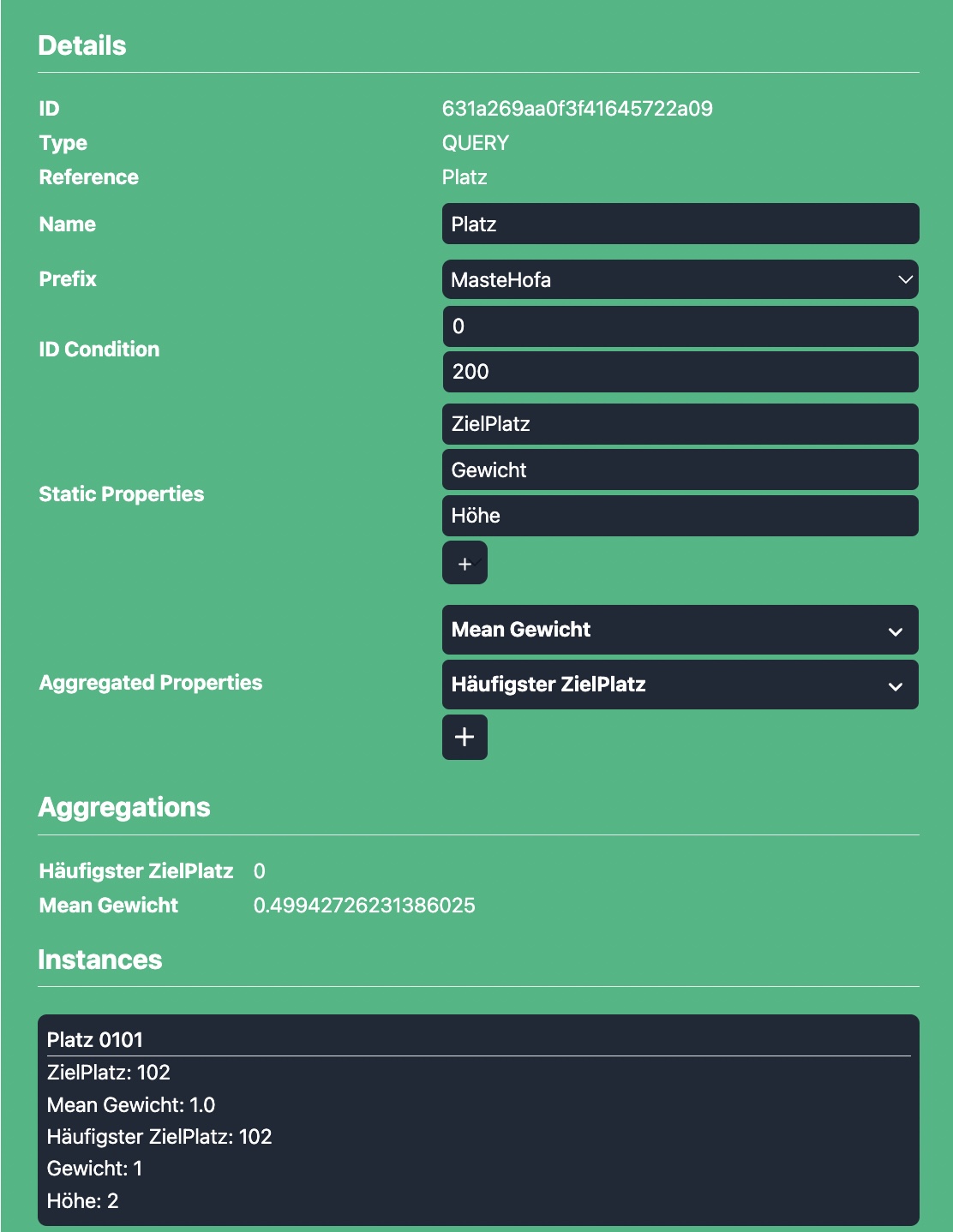Click the Details section heading
This screenshot has width=953, height=1232.
(x=82, y=45)
